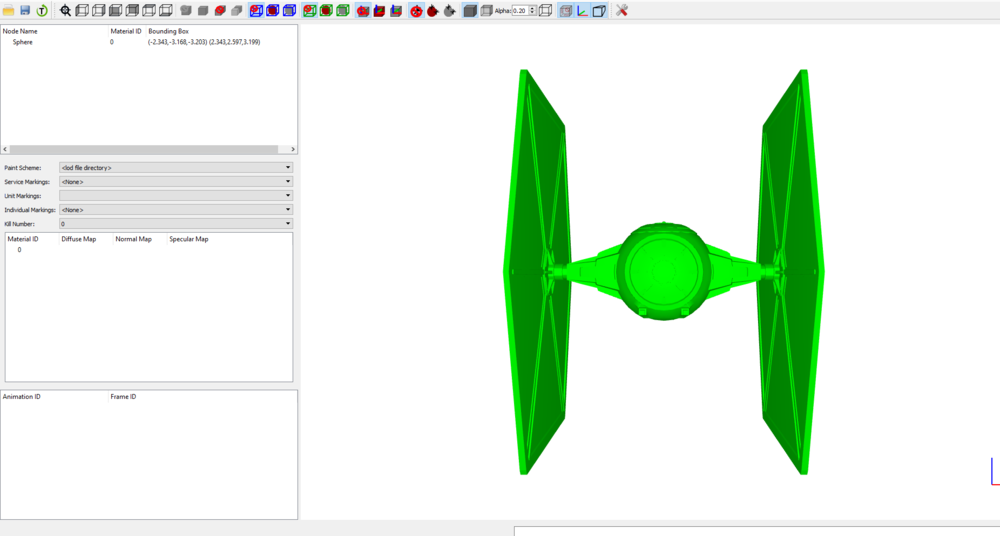
Task: Open the Kill Number dropdown
Action: 176,223
